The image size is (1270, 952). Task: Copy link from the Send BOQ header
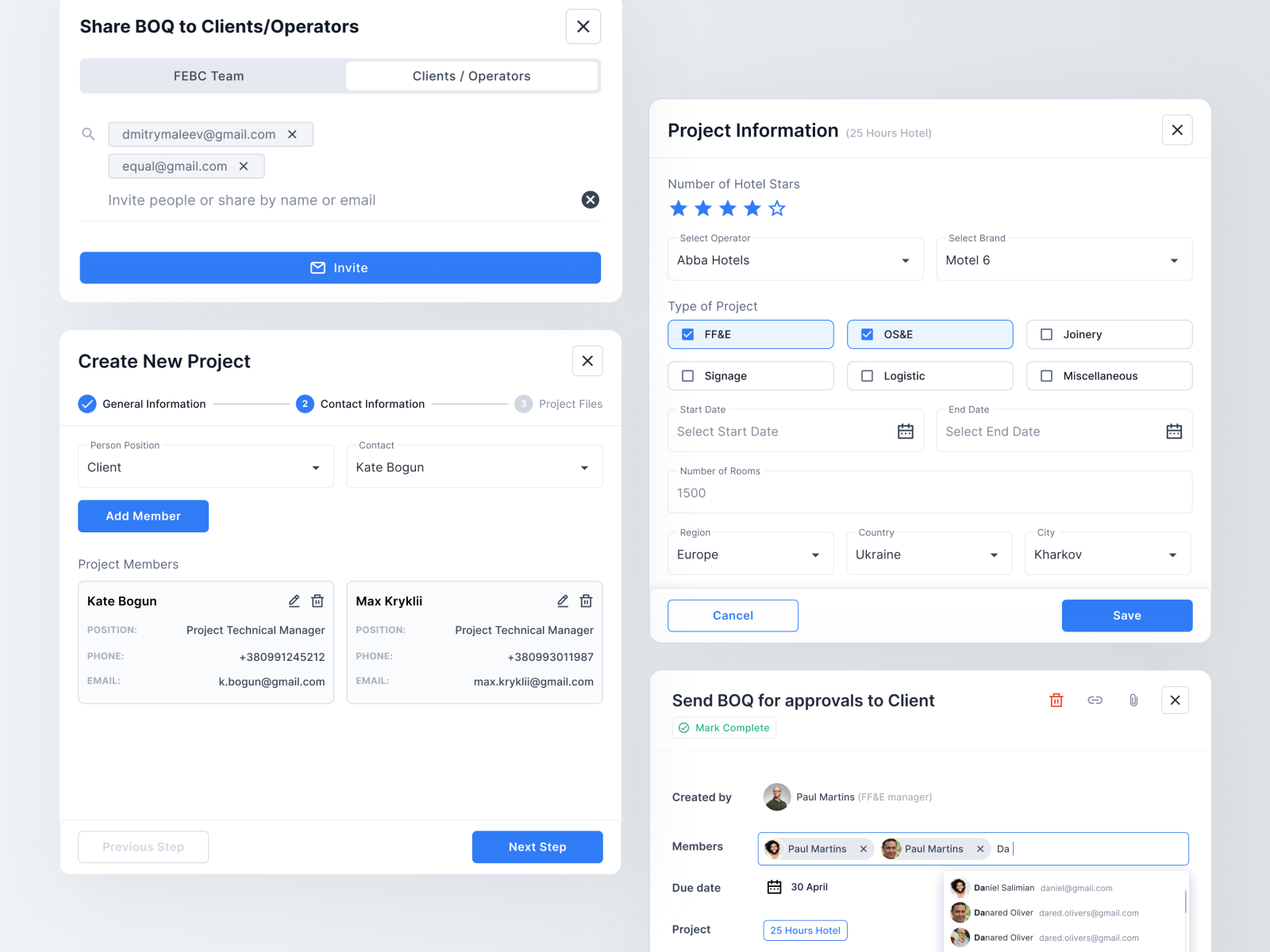tap(1095, 700)
